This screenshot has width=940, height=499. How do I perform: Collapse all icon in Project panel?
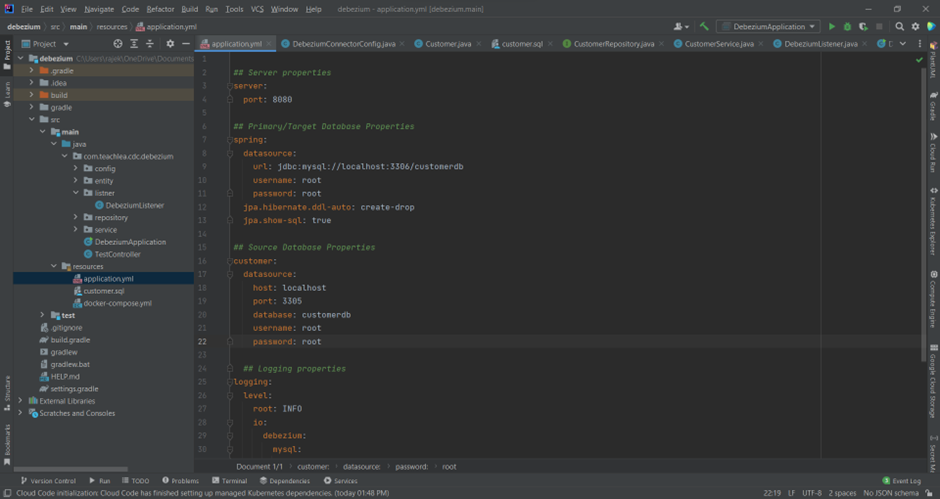(150, 44)
